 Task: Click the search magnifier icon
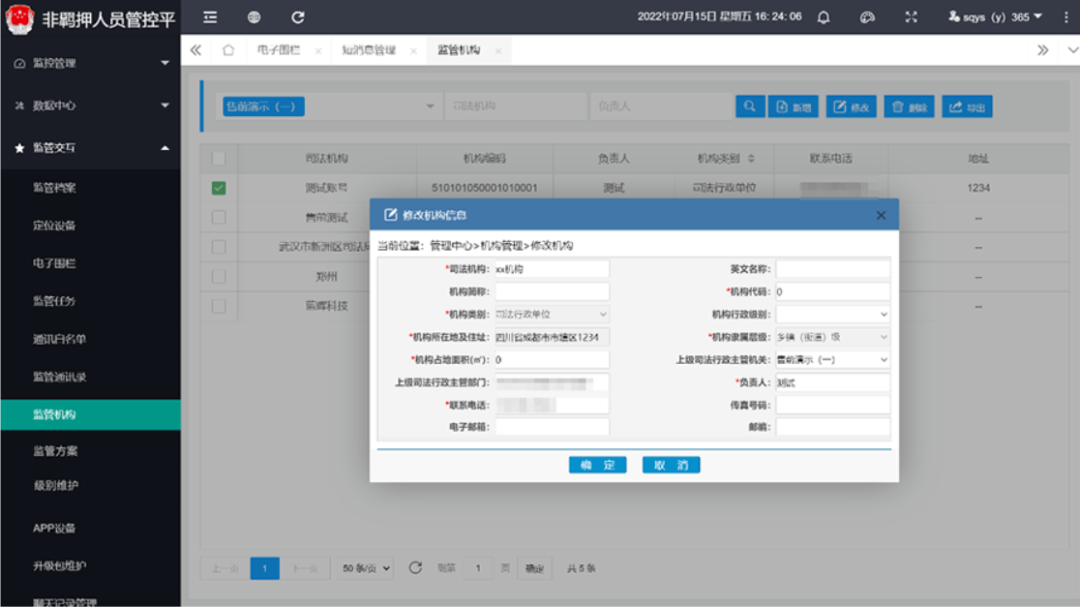751,106
